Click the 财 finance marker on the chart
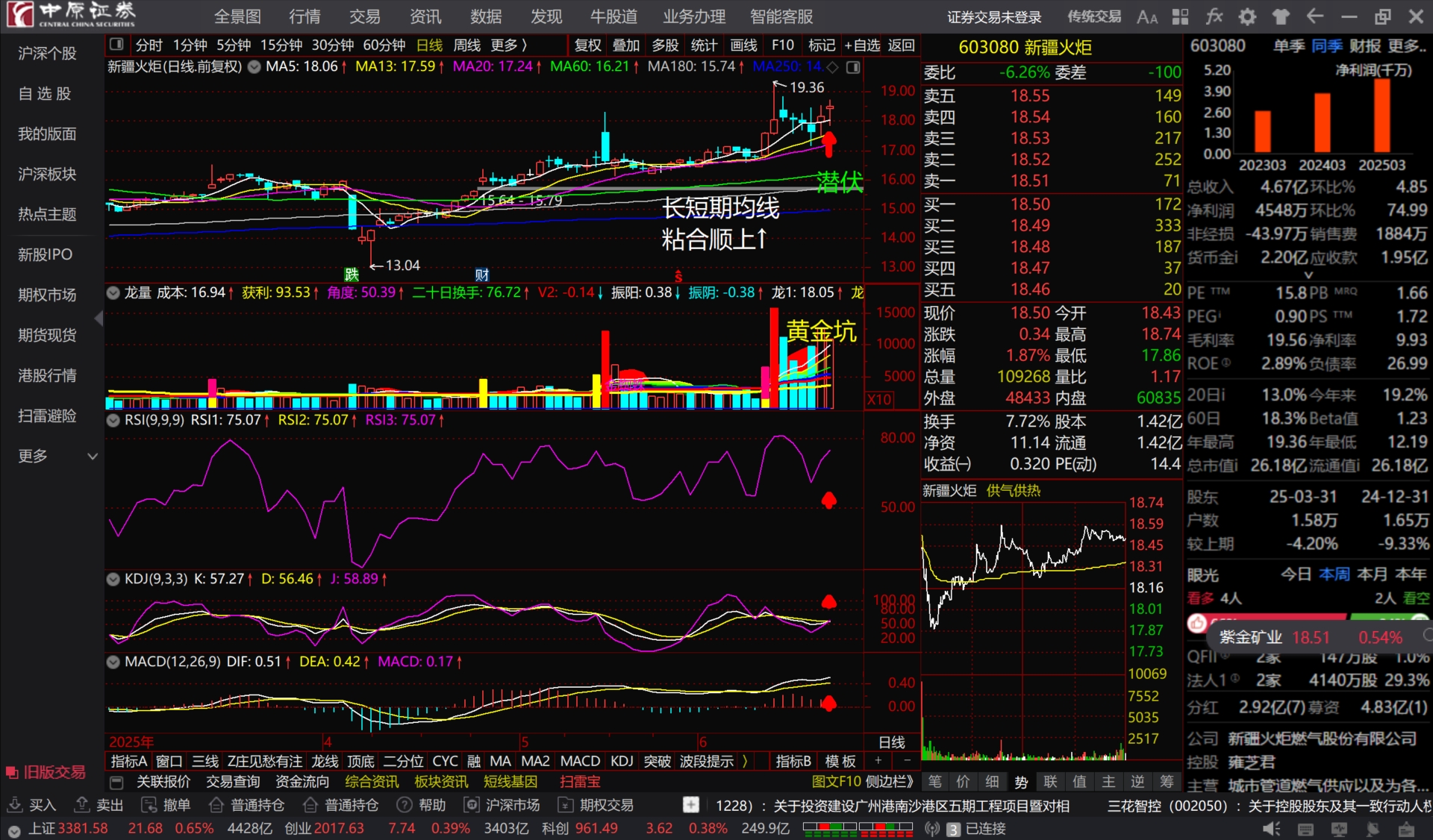The height and width of the screenshot is (840, 1433). tap(482, 275)
